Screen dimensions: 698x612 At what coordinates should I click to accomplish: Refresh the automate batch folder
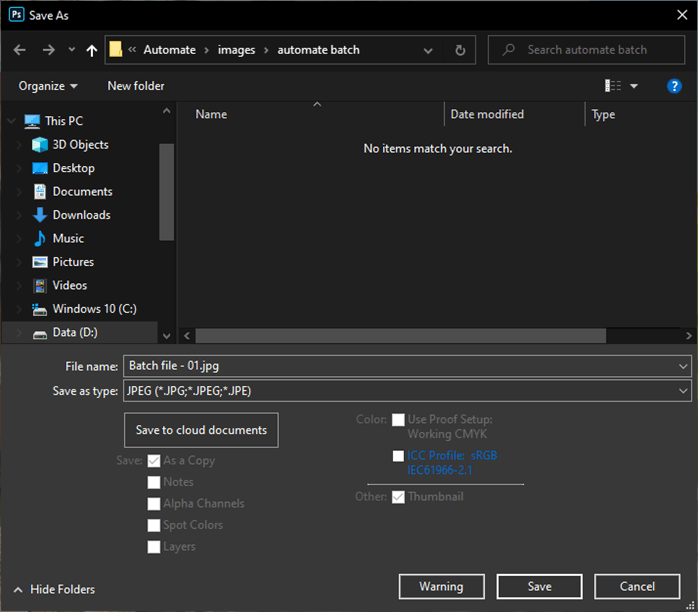[x=459, y=50]
